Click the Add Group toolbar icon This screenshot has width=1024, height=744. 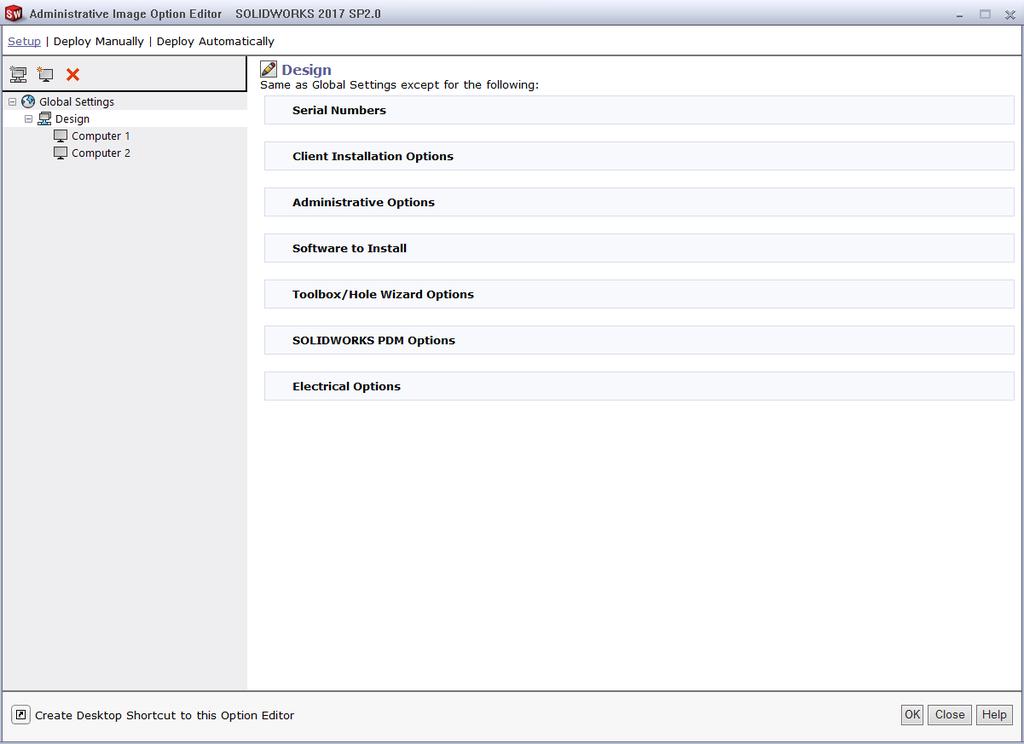[18, 74]
